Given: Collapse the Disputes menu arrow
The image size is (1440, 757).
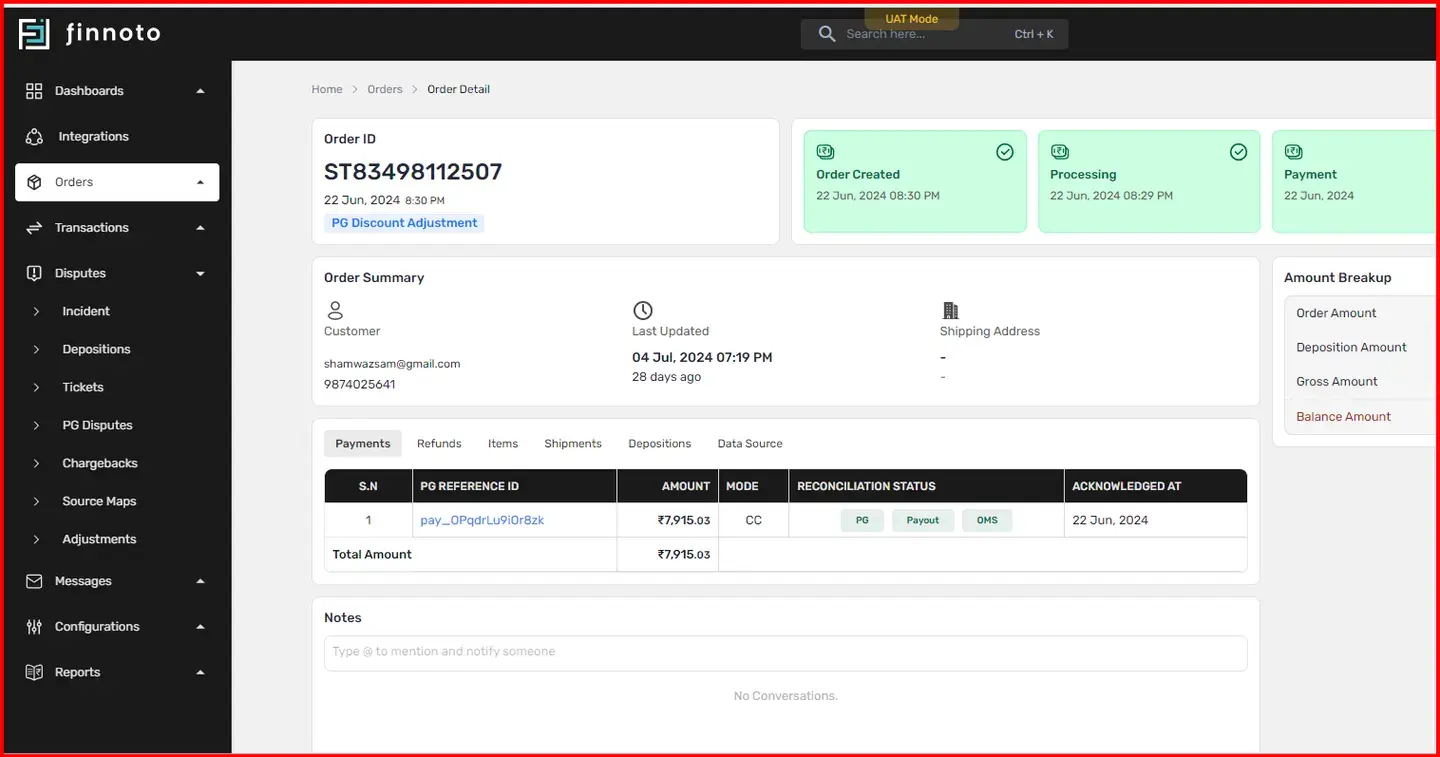Looking at the screenshot, I should [x=200, y=274].
